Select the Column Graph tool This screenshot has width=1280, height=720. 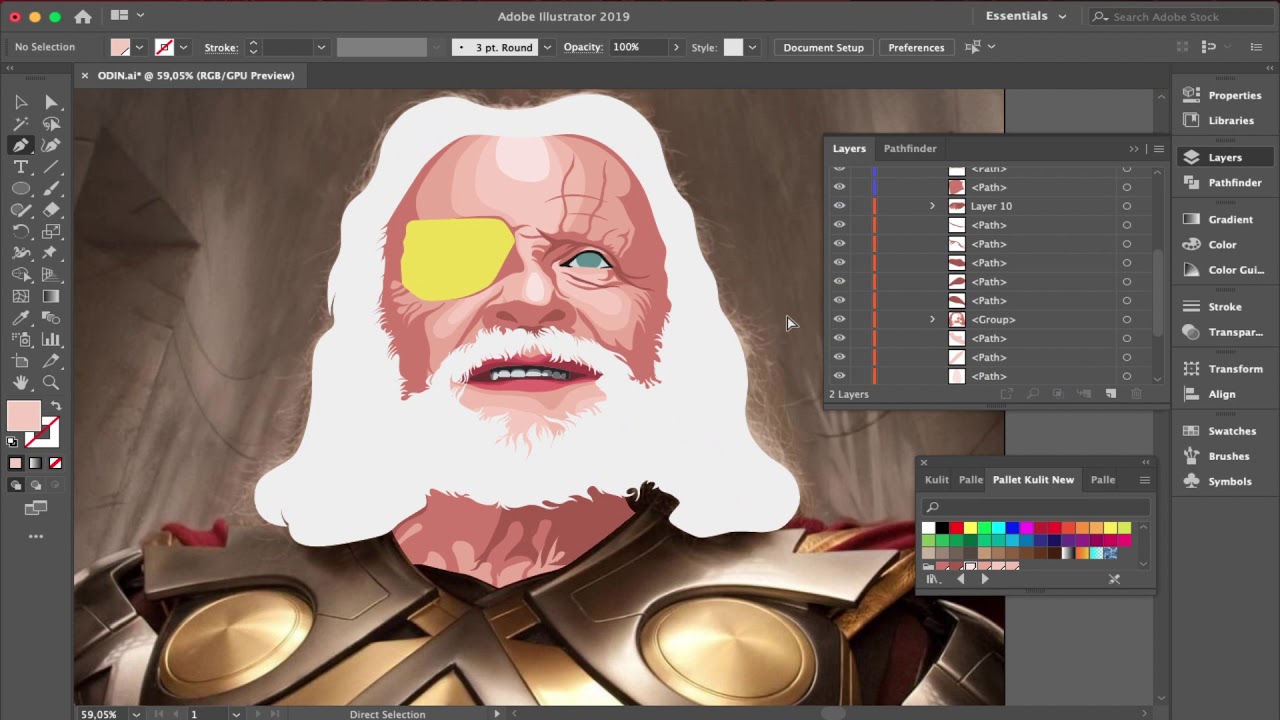pyautogui.click(x=51, y=340)
